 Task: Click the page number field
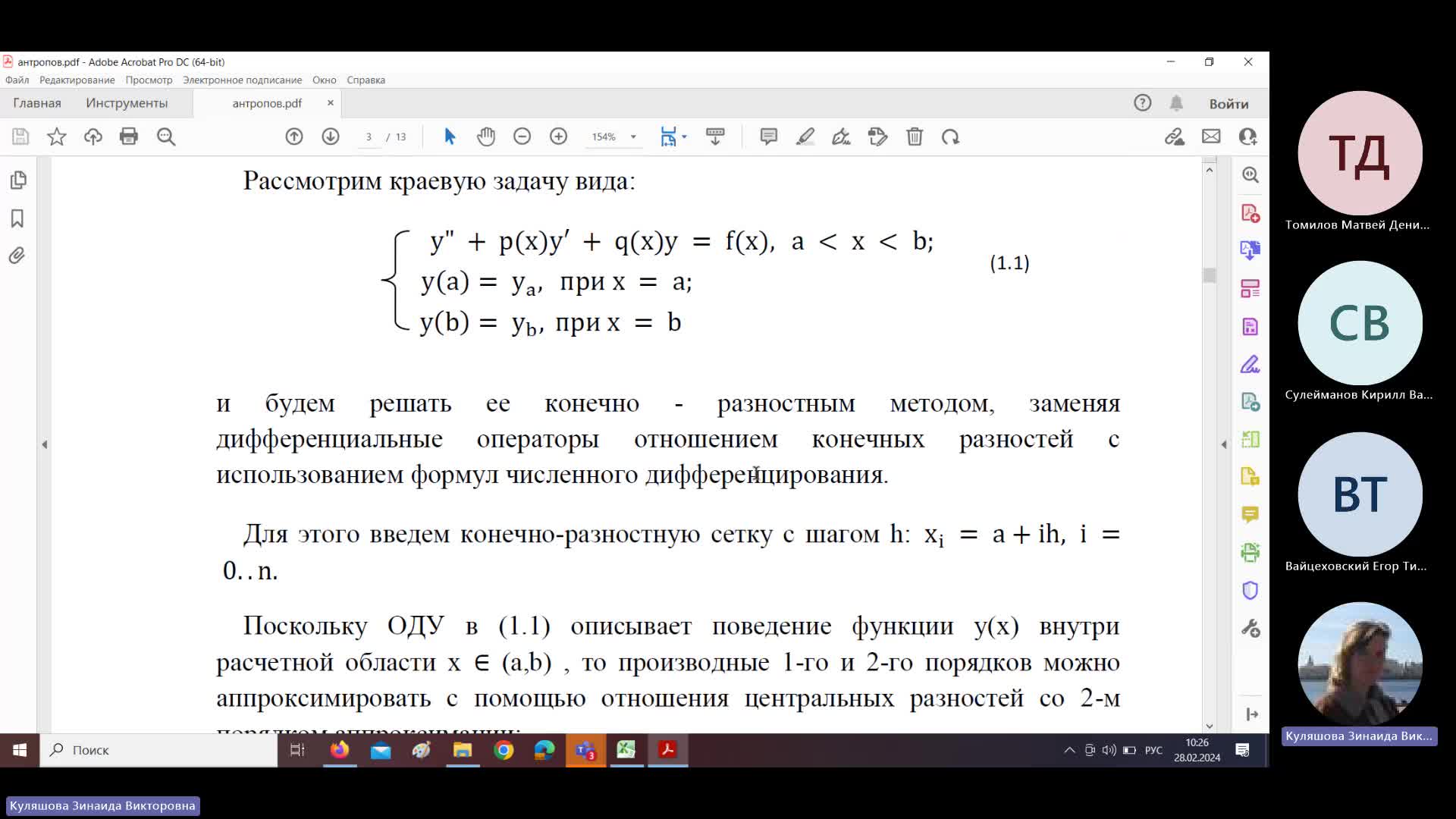pos(369,137)
